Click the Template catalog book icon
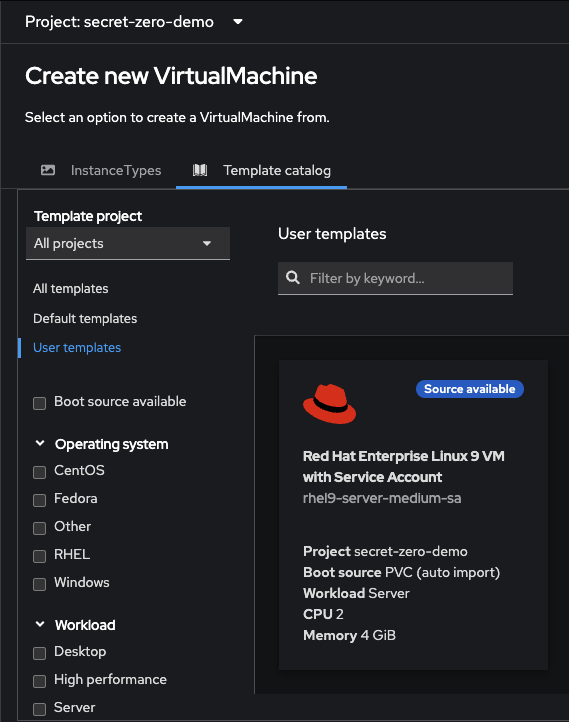Viewport: 569px width, 722px height. pos(200,170)
